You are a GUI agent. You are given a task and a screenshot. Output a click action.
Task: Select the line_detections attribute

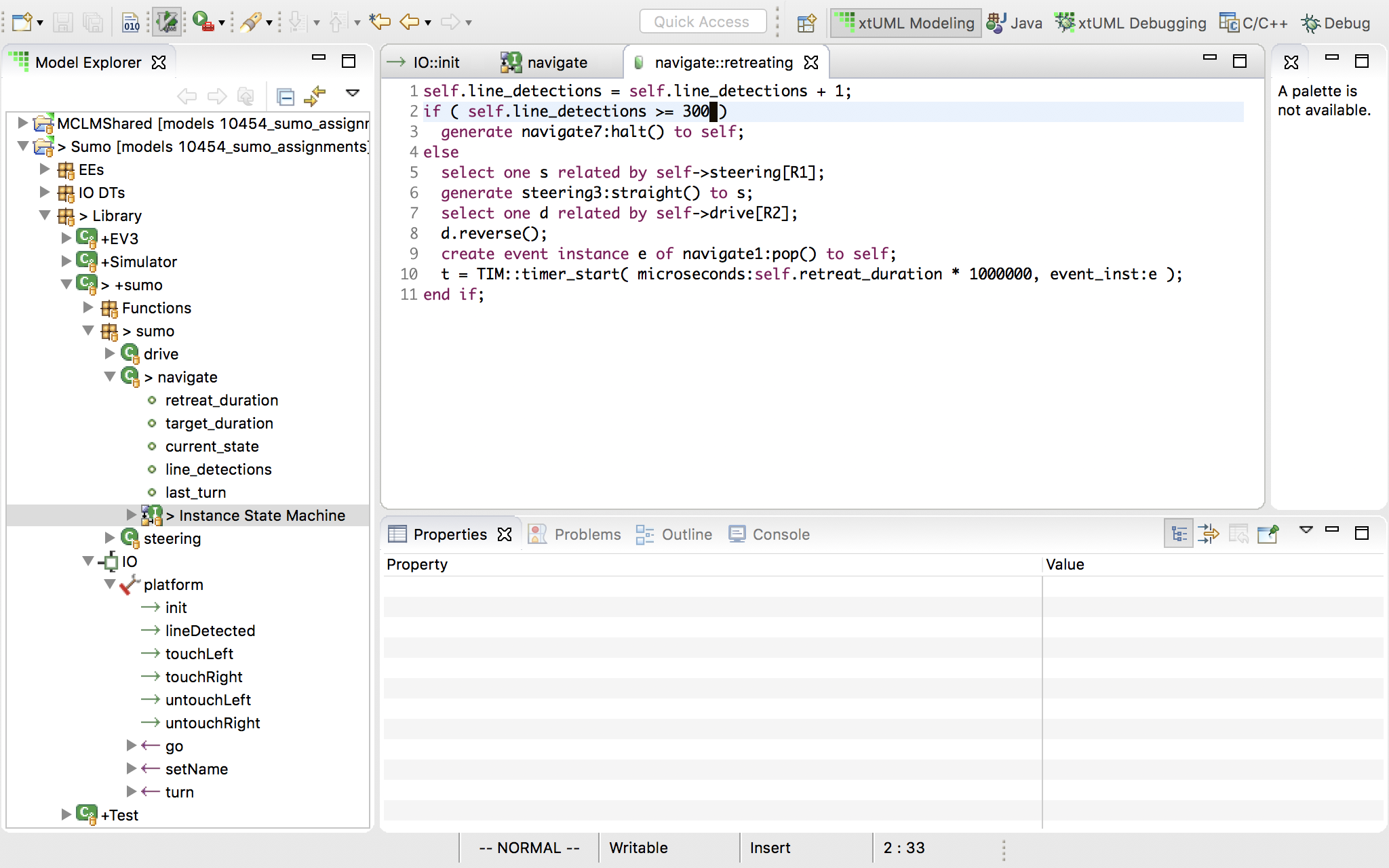click(x=218, y=469)
